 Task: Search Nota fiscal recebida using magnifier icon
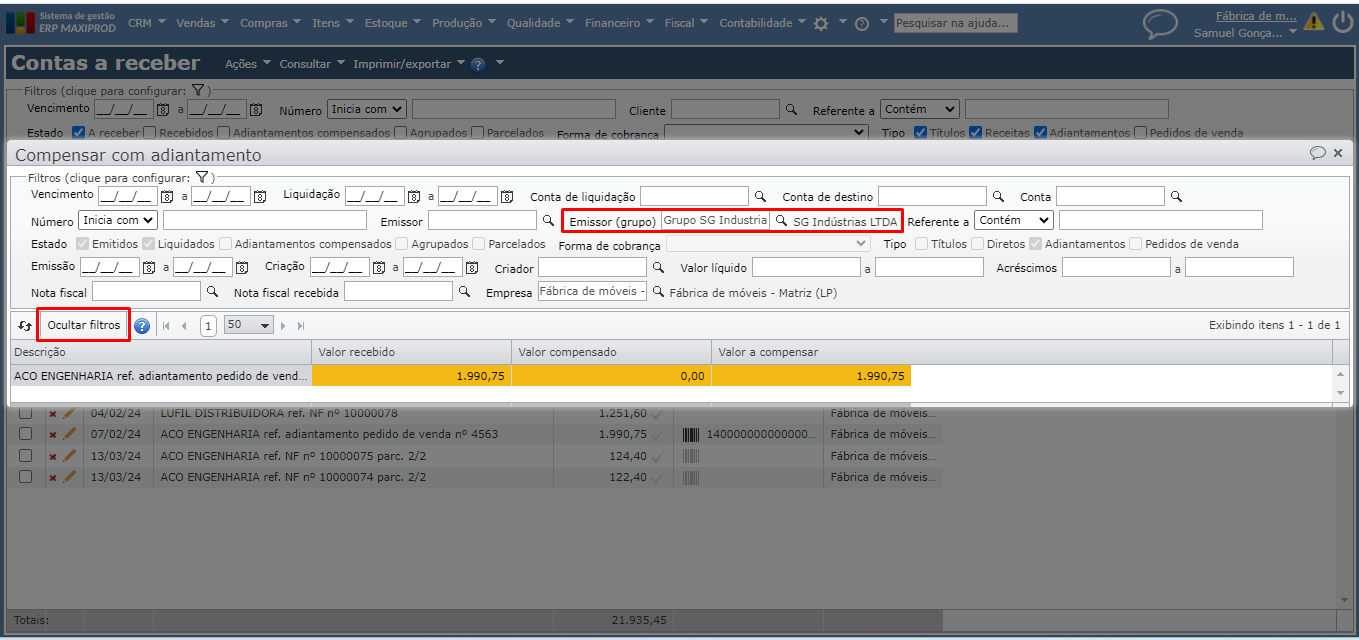pos(464,292)
